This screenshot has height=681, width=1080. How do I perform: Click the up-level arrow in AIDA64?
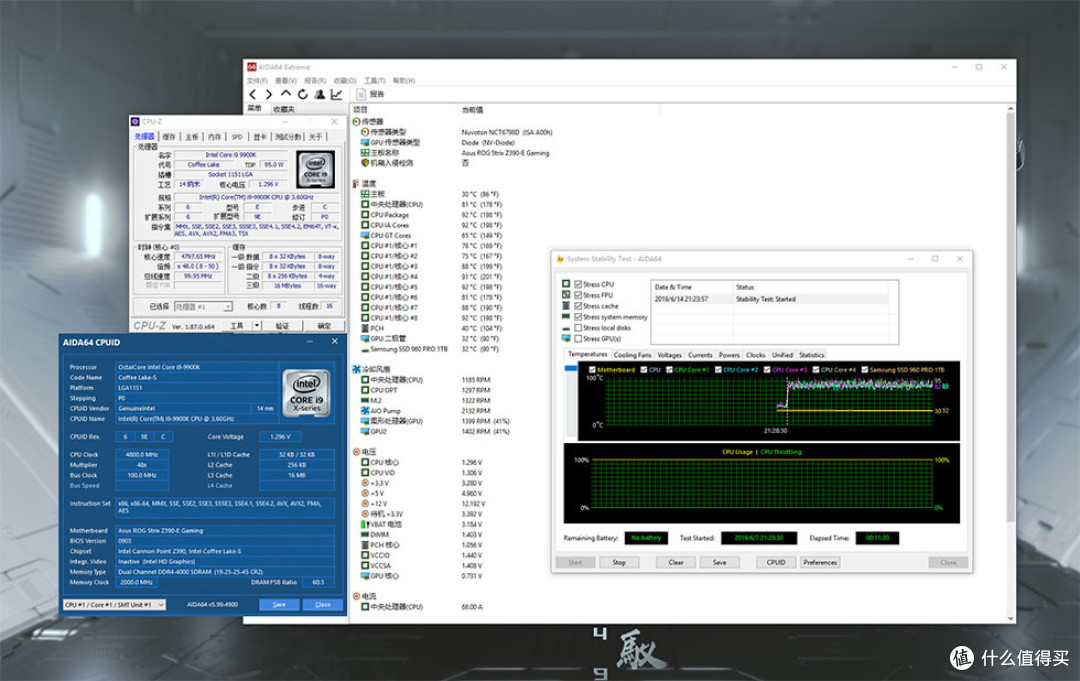286,94
